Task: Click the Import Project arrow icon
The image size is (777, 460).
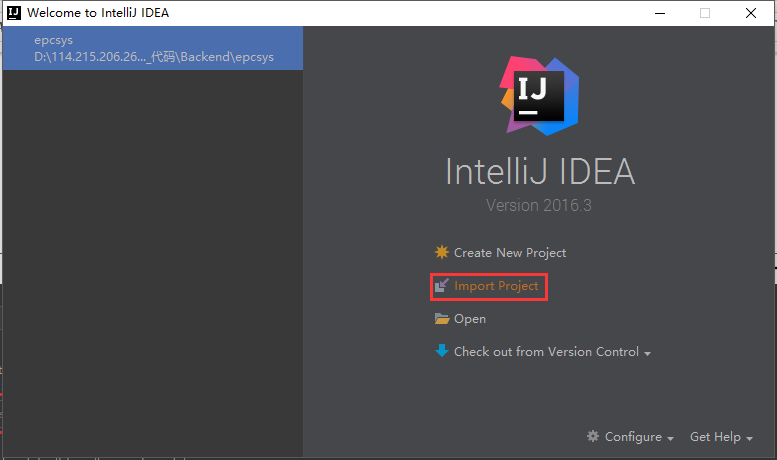Action: tap(442, 286)
